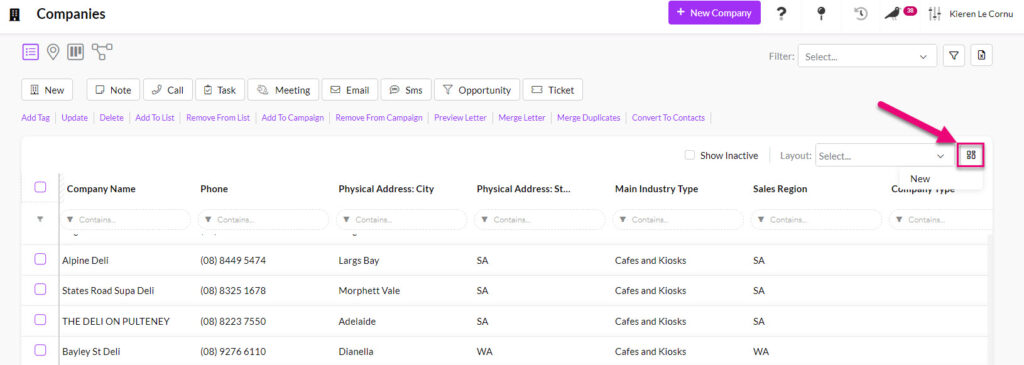Click the layout manager grid icon
This screenshot has height=365, width=1024.
click(971, 155)
